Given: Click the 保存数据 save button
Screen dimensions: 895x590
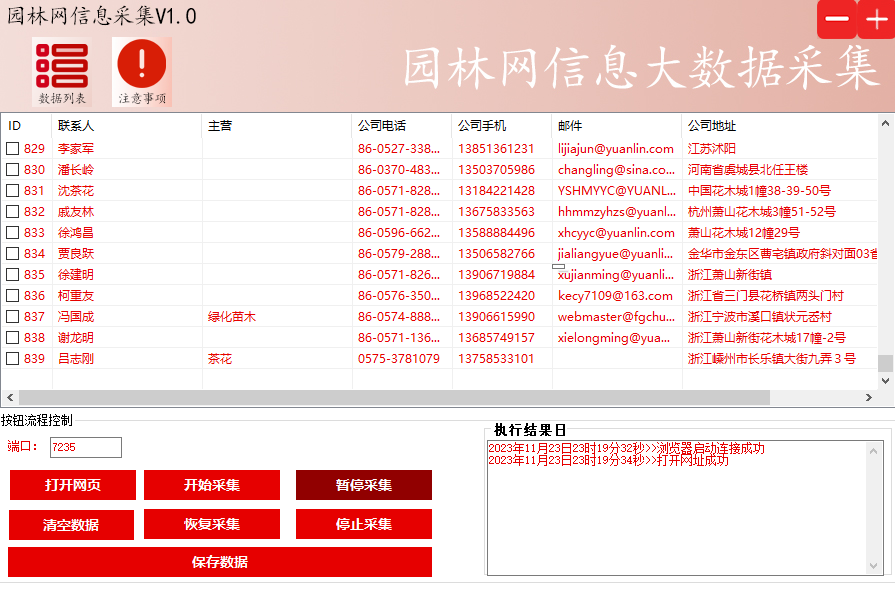Looking at the screenshot, I should tap(218, 561).
